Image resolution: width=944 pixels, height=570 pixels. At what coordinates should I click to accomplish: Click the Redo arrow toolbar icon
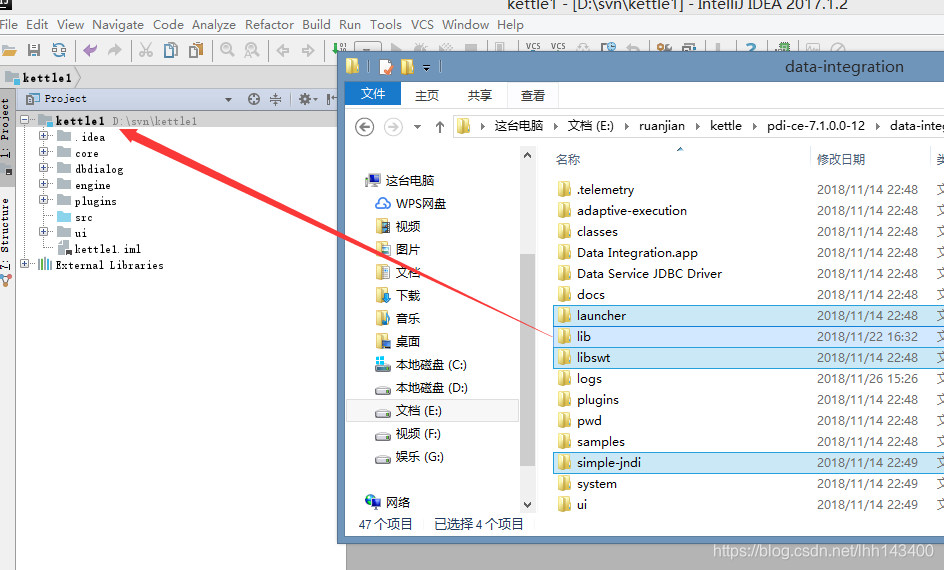coord(114,50)
